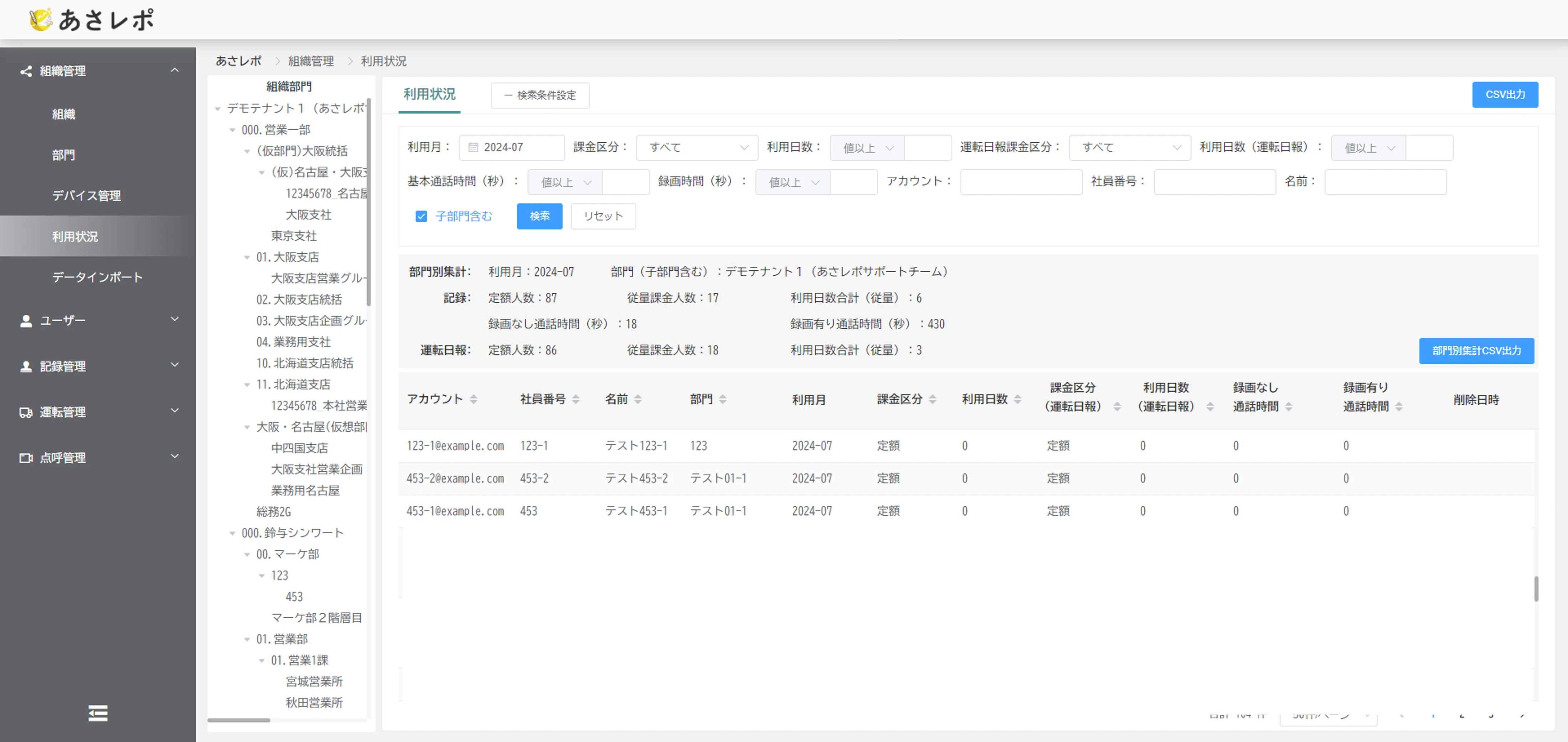1568x742 pixels.
Task: Sort by 課金区分 column sort icon
Action: (932, 400)
